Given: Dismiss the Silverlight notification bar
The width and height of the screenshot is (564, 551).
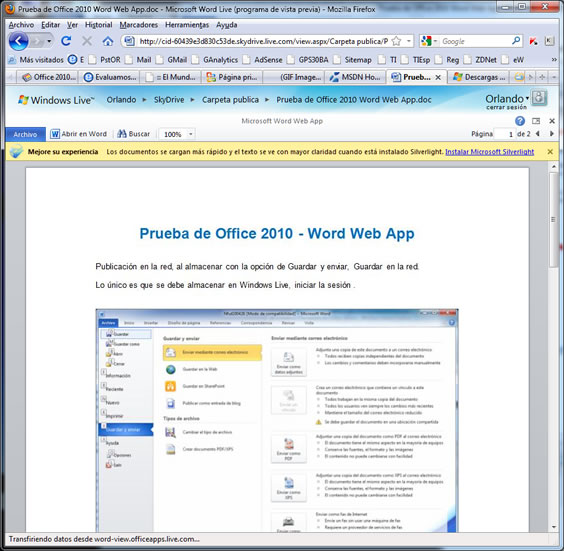Looking at the screenshot, I should click(550, 152).
